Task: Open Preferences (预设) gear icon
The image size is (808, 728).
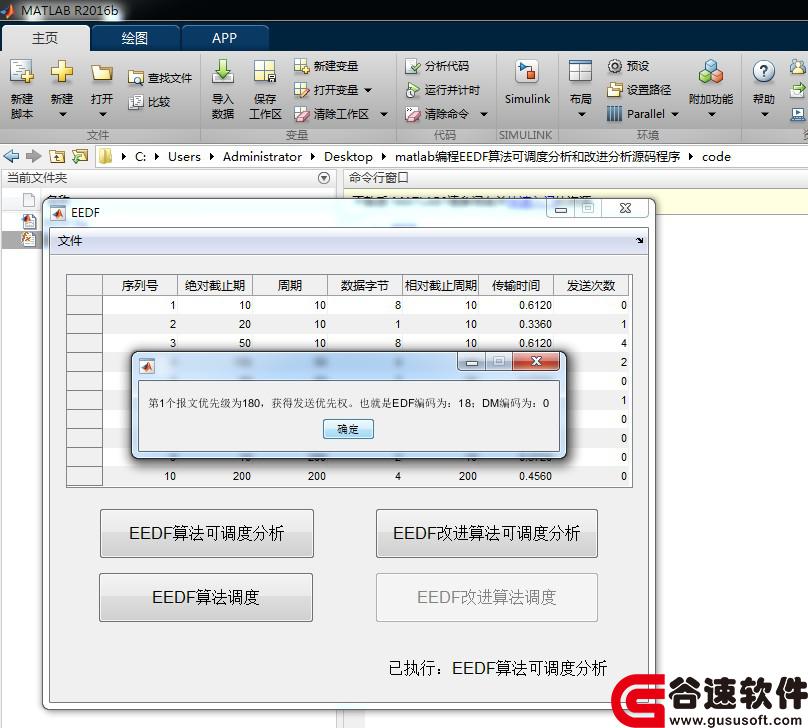Action: coord(614,66)
